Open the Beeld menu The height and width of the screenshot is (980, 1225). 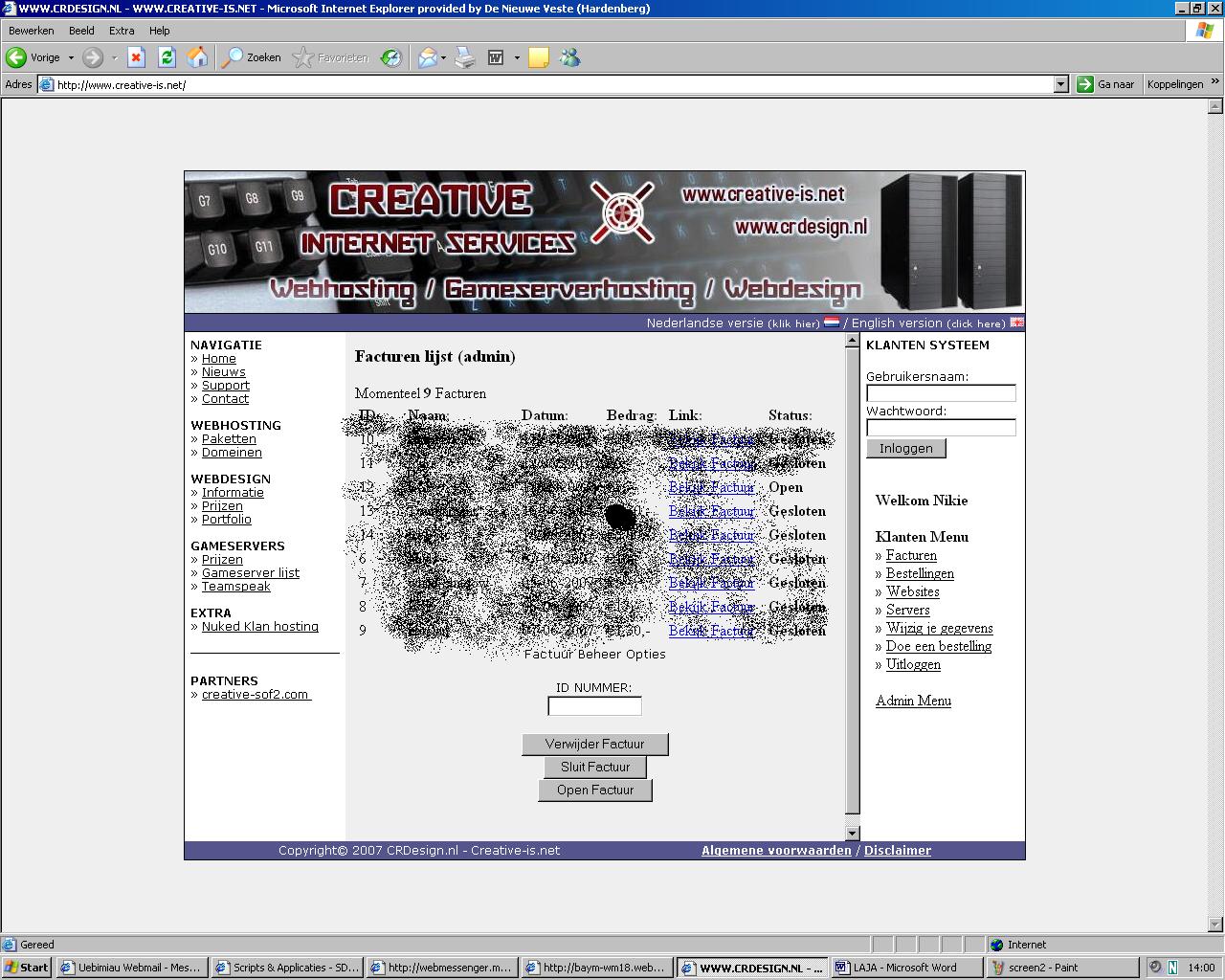pyautogui.click(x=81, y=31)
